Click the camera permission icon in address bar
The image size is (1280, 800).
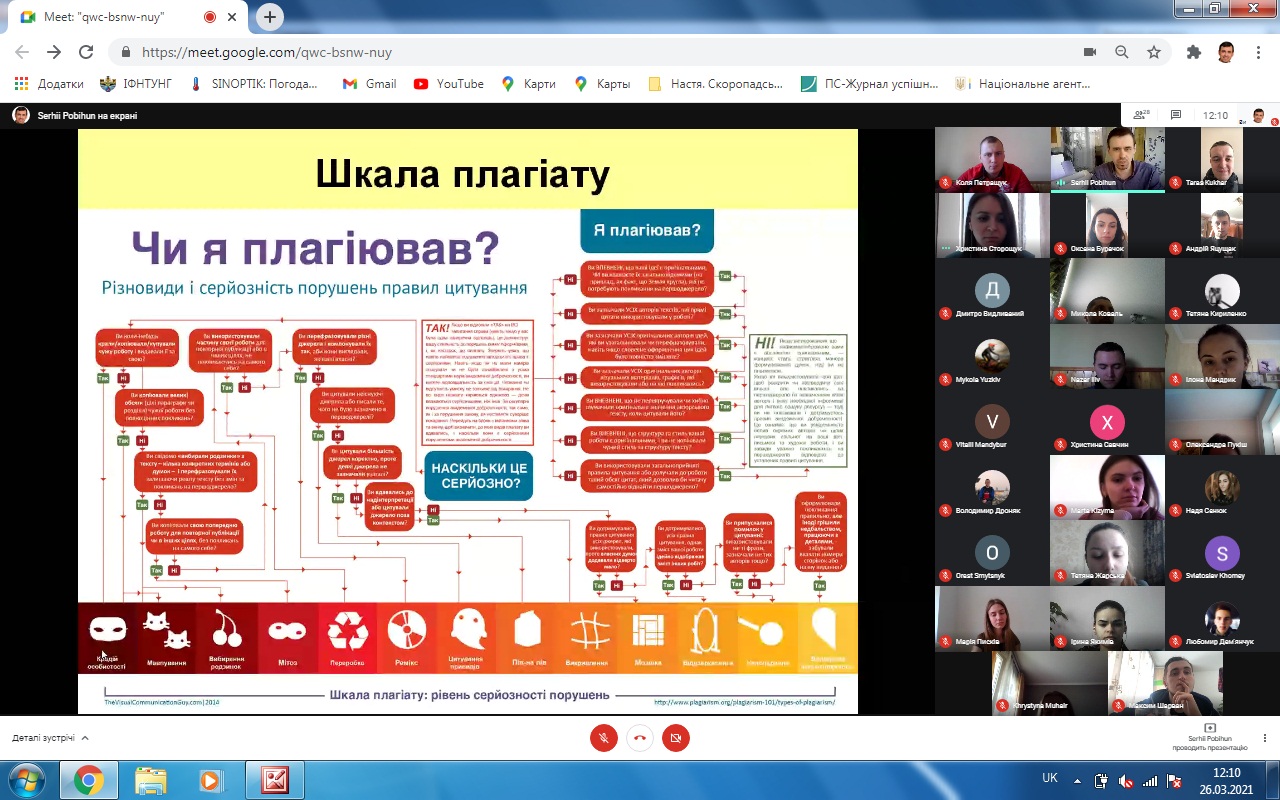[1090, 52]
